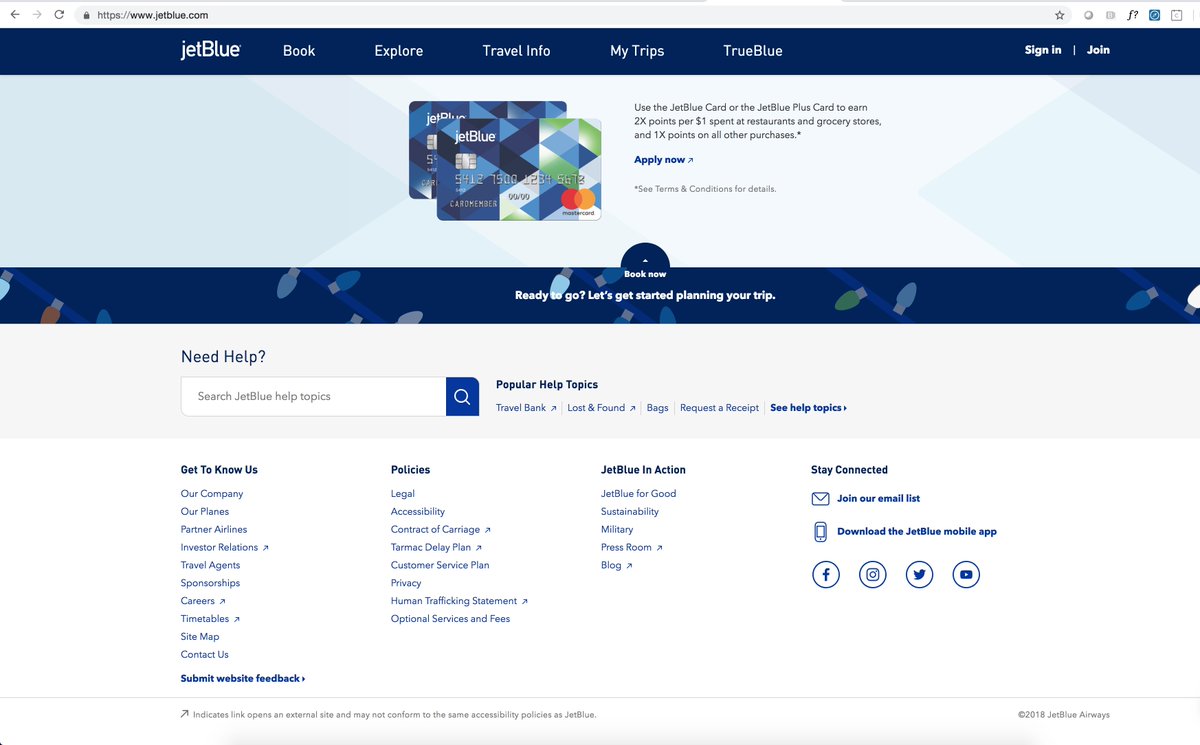Click Download the JetBlue mobile app
Viewport: 1200px width, 745px height.
(x=917, y=532)
